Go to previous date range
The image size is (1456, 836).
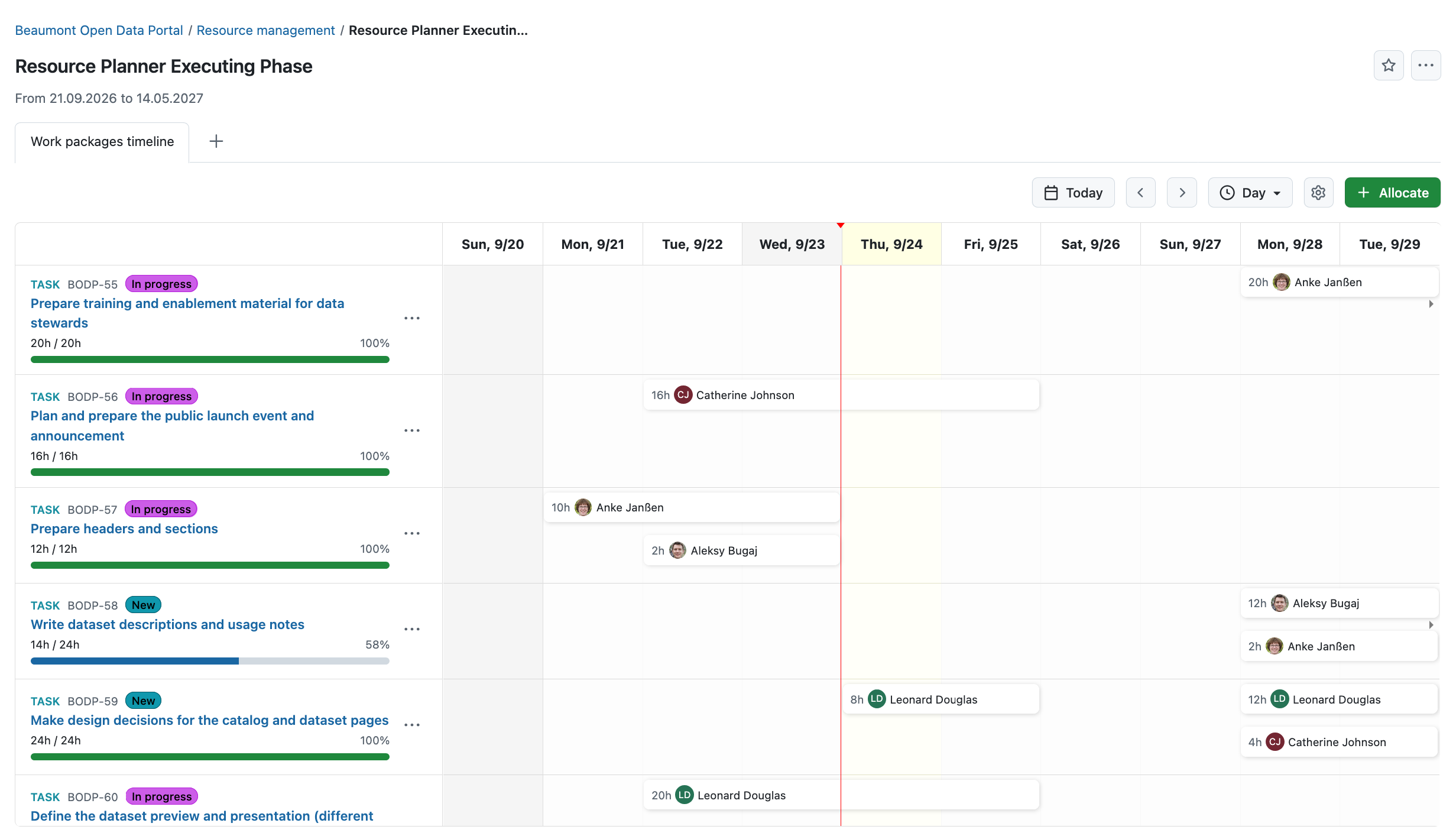[1140, 193]
